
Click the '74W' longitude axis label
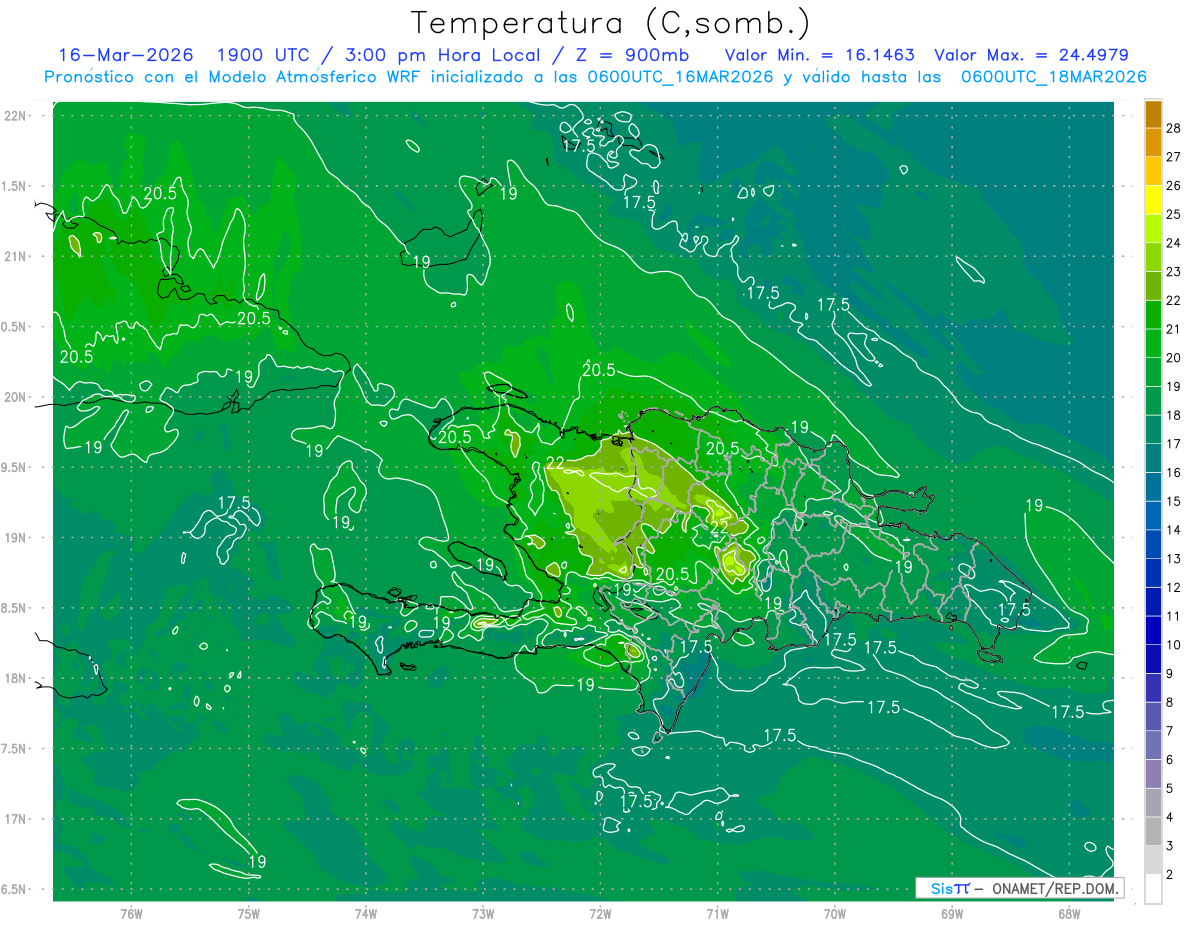pos(366,912)
